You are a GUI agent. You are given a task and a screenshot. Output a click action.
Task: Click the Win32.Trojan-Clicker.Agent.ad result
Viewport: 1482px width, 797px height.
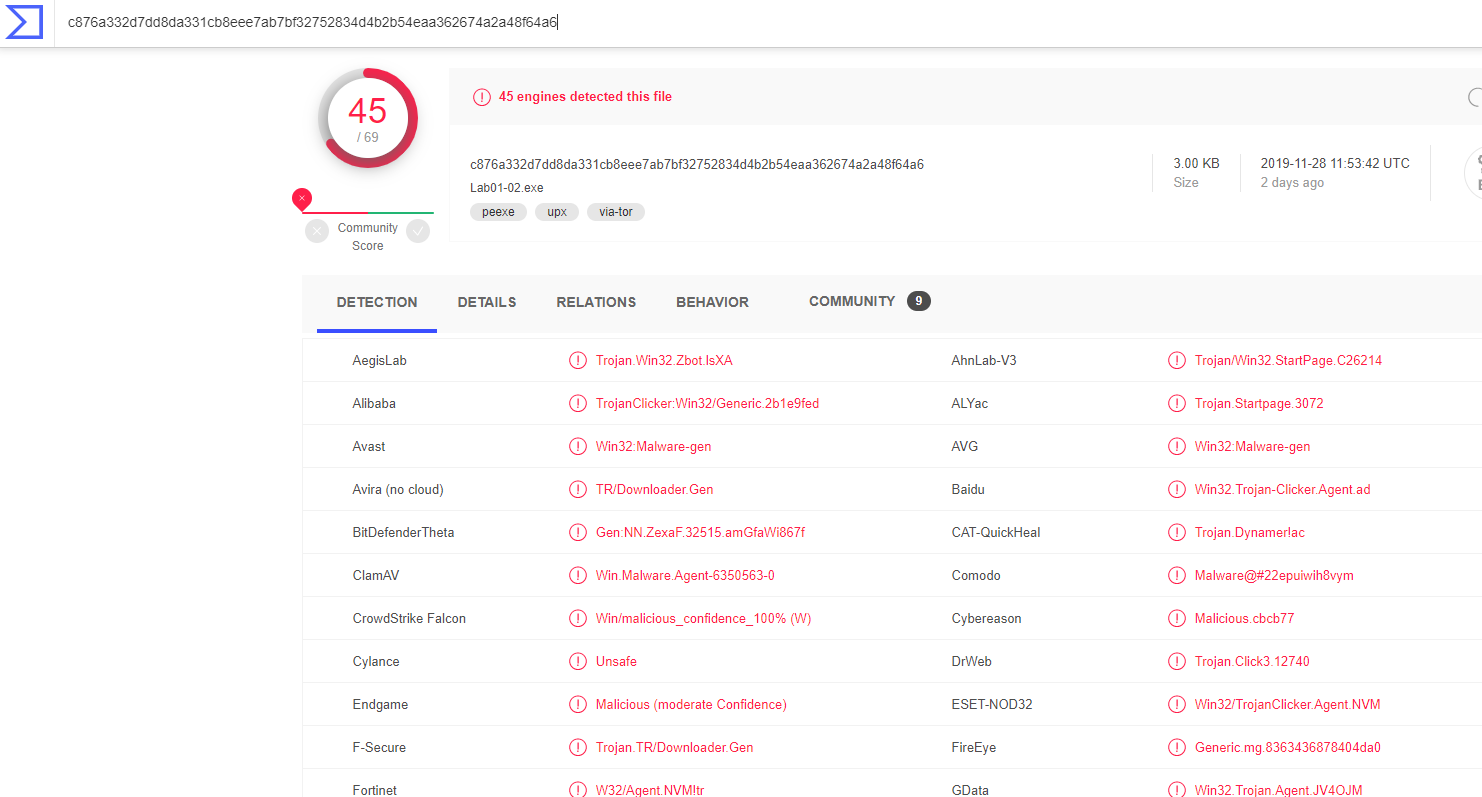click(x=1282, y=489)
